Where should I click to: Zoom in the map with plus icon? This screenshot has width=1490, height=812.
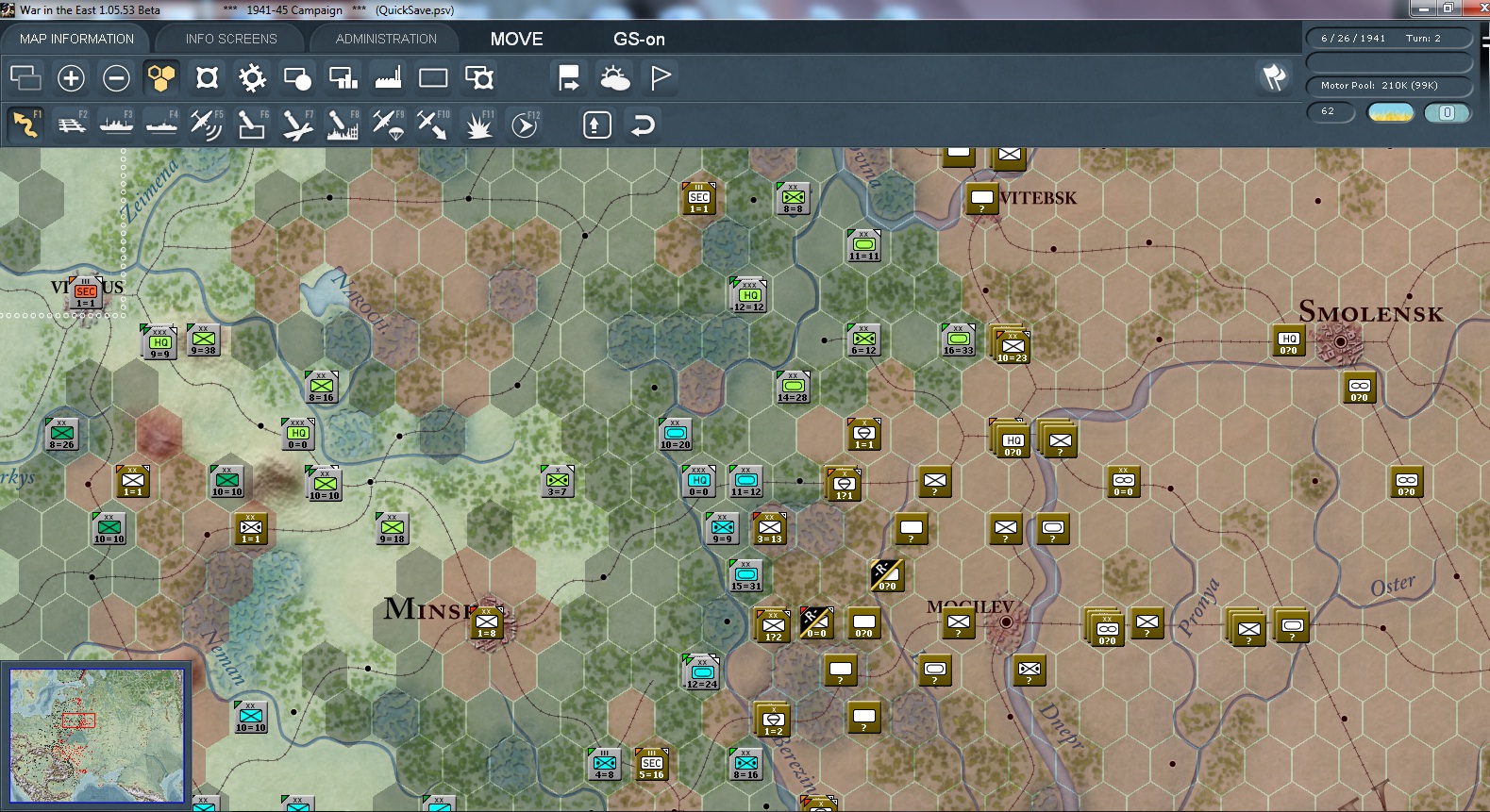[71, 77]
